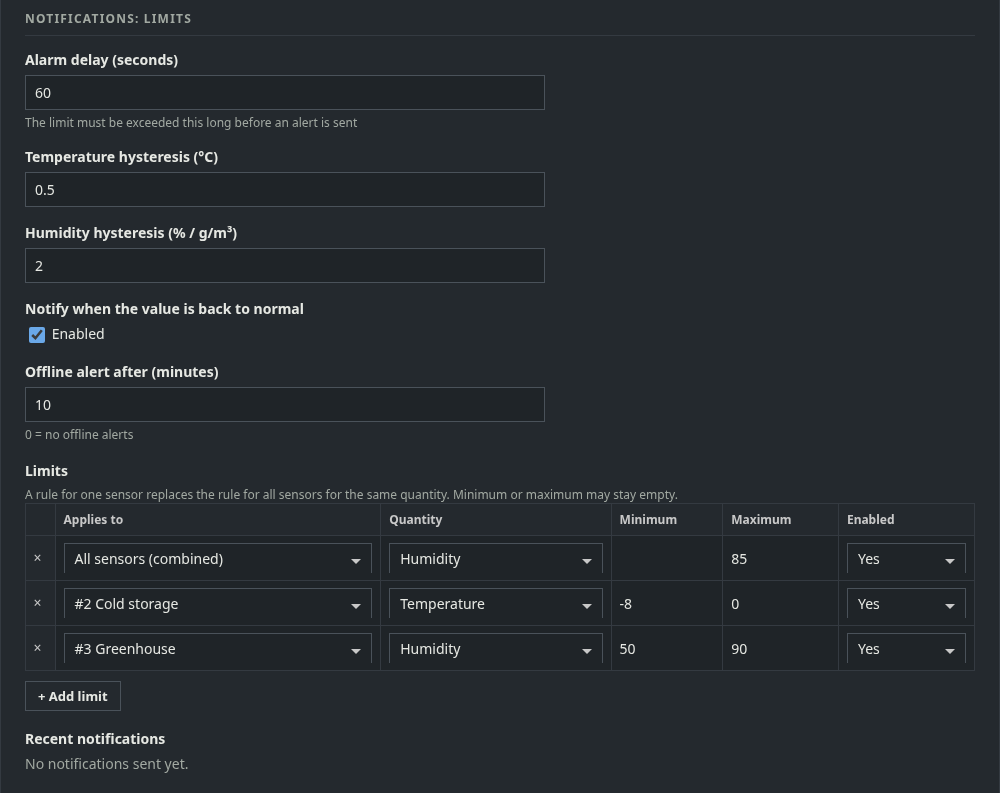Focus the Offline alert after minutes field
This screenshot has height=793, width=1000.
tap(284, 404)
